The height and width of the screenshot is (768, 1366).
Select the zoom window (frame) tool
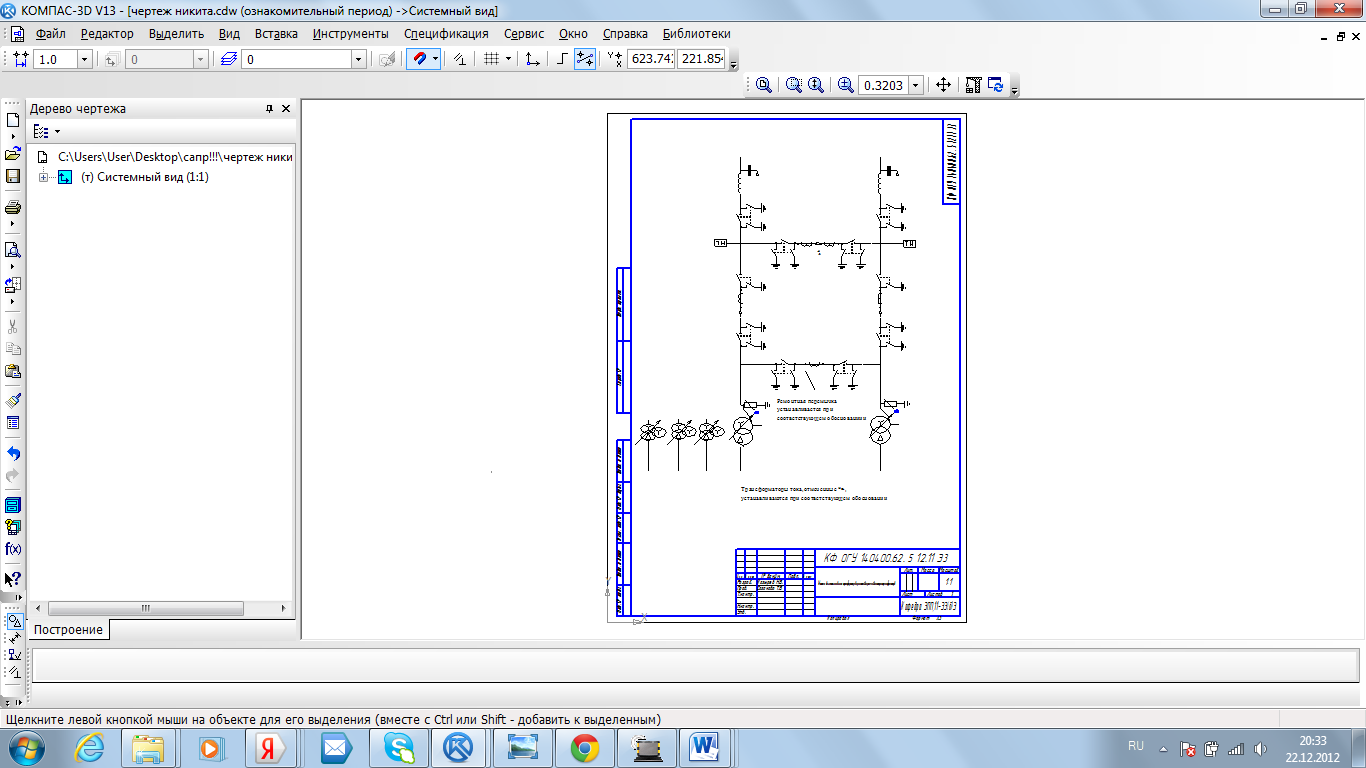[x=794, y=86]
